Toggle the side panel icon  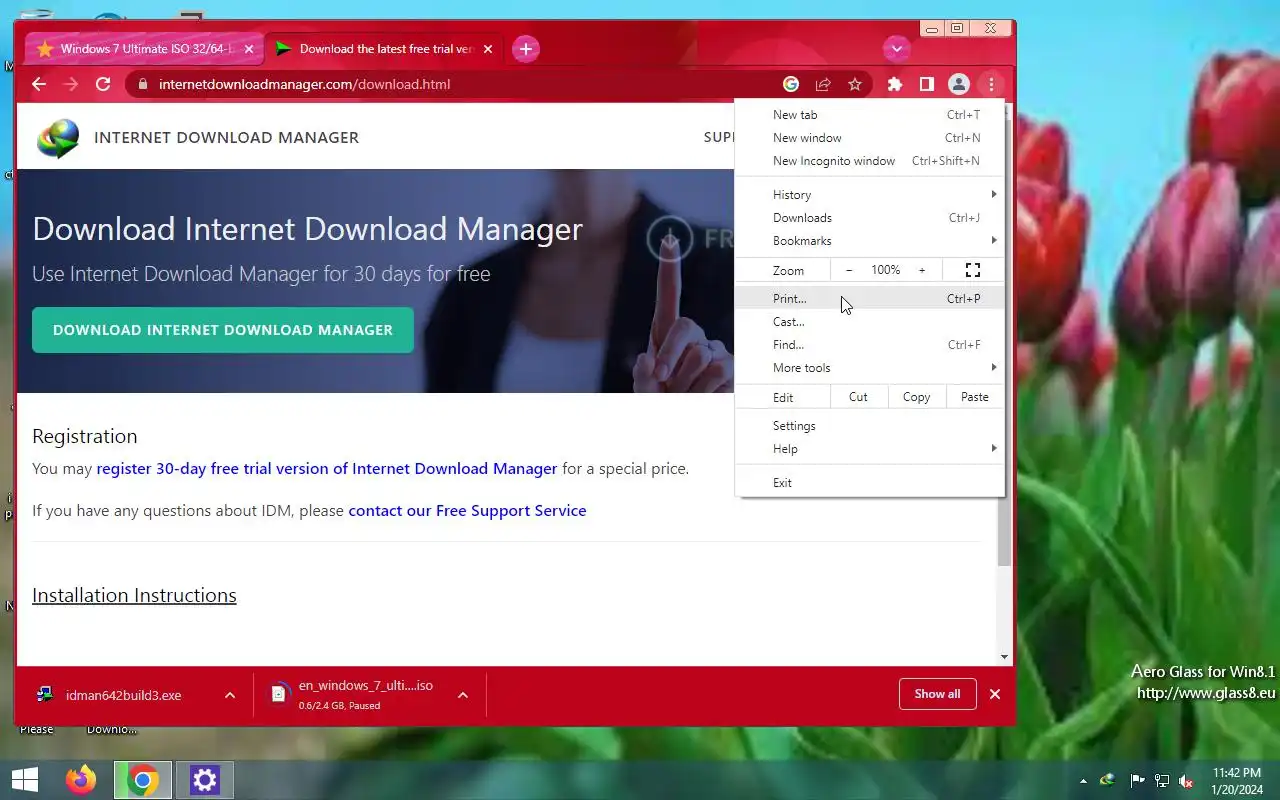(927, 84)
